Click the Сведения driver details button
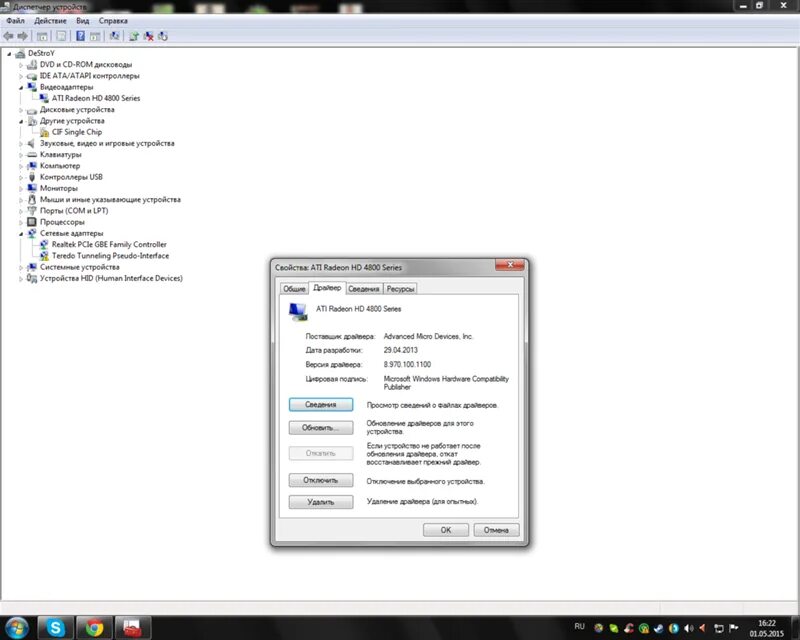This screenshot has width=800, height=640. 320,405
